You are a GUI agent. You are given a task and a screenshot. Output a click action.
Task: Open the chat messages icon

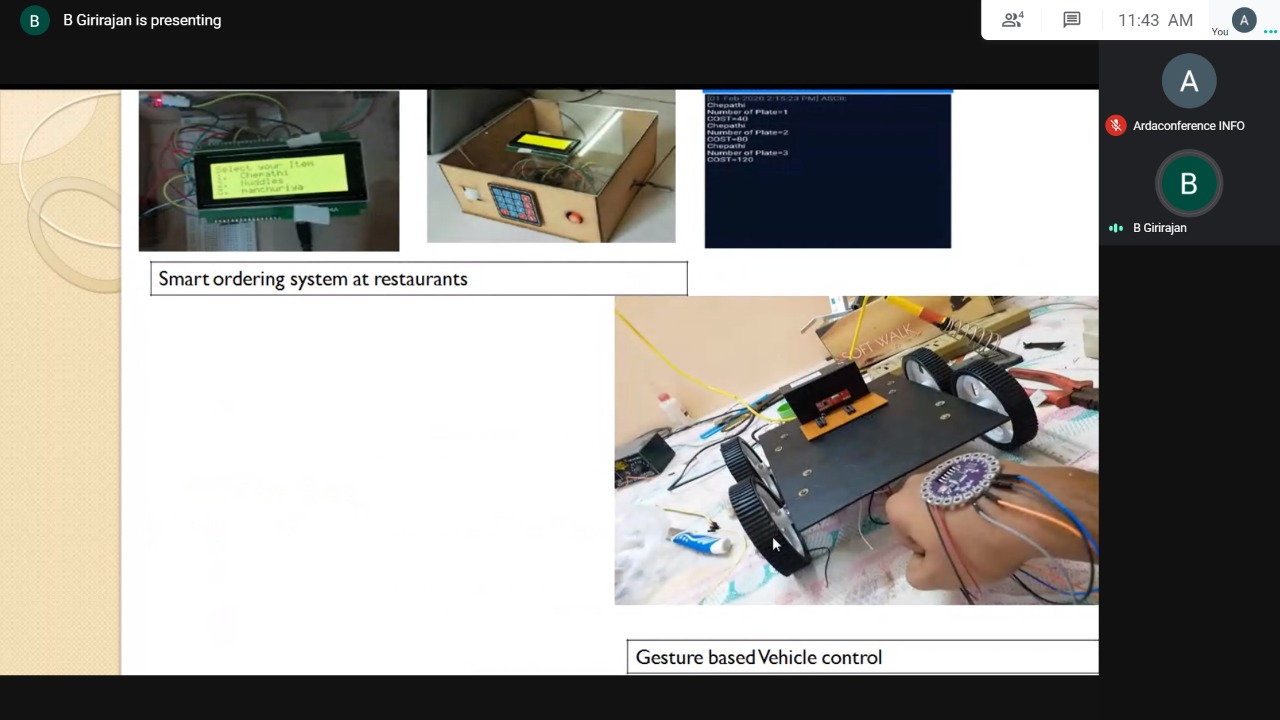1072,20
